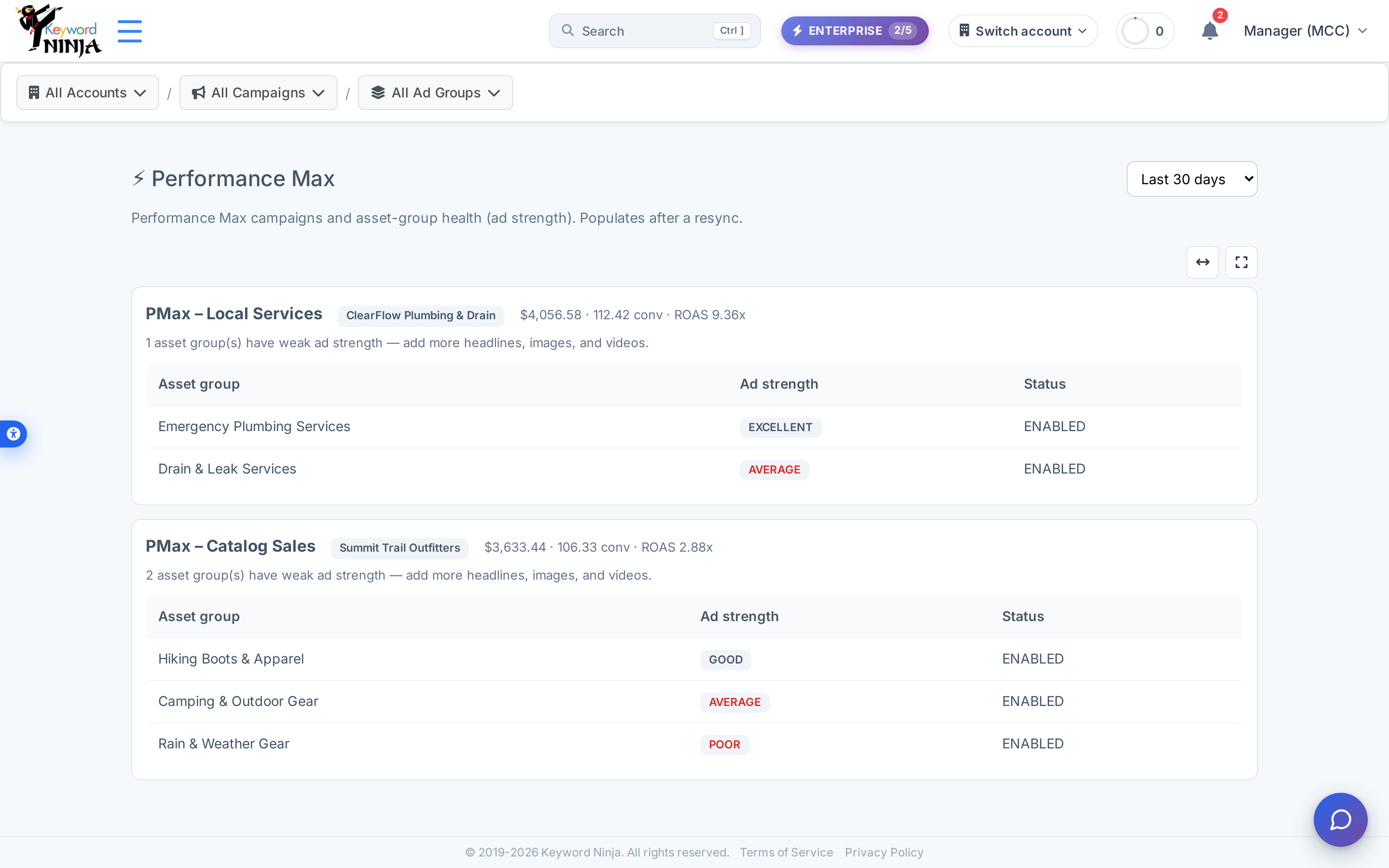Open notifications bell with 2 alerts
Screen dimensions: 1389x868
tap(1210, 30)
